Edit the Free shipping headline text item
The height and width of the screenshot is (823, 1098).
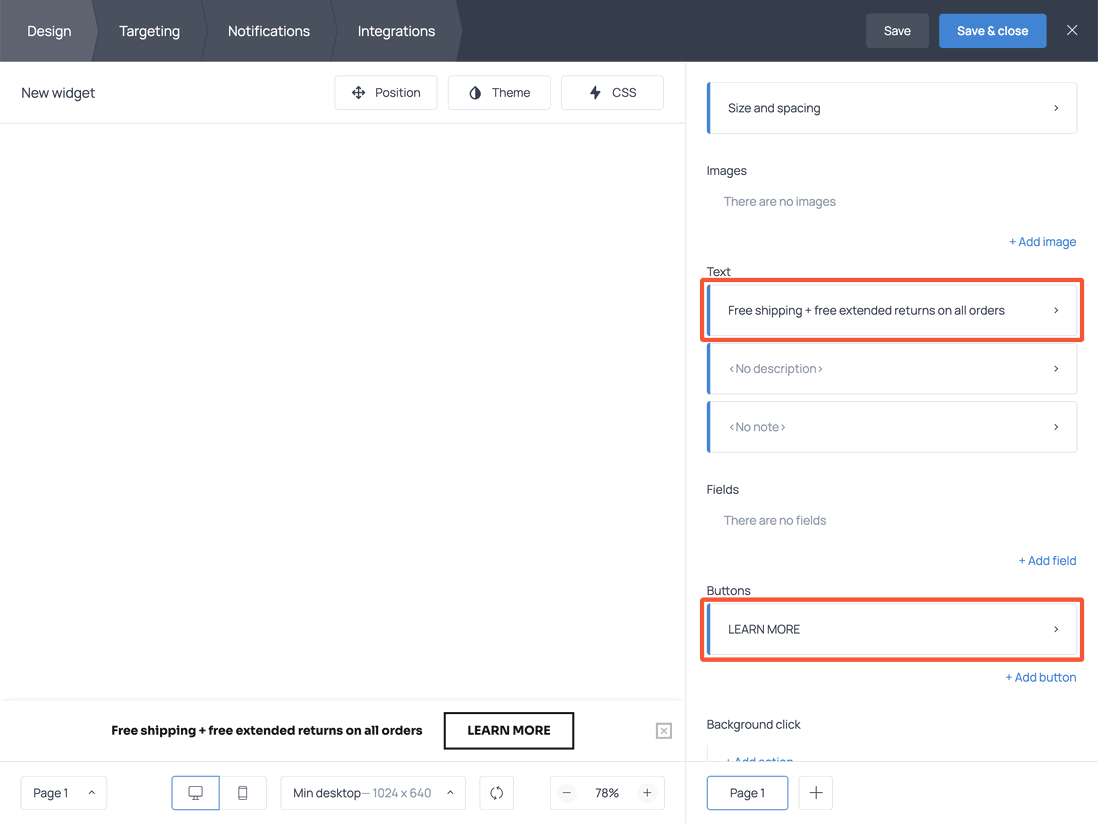[x=891, y=310]
